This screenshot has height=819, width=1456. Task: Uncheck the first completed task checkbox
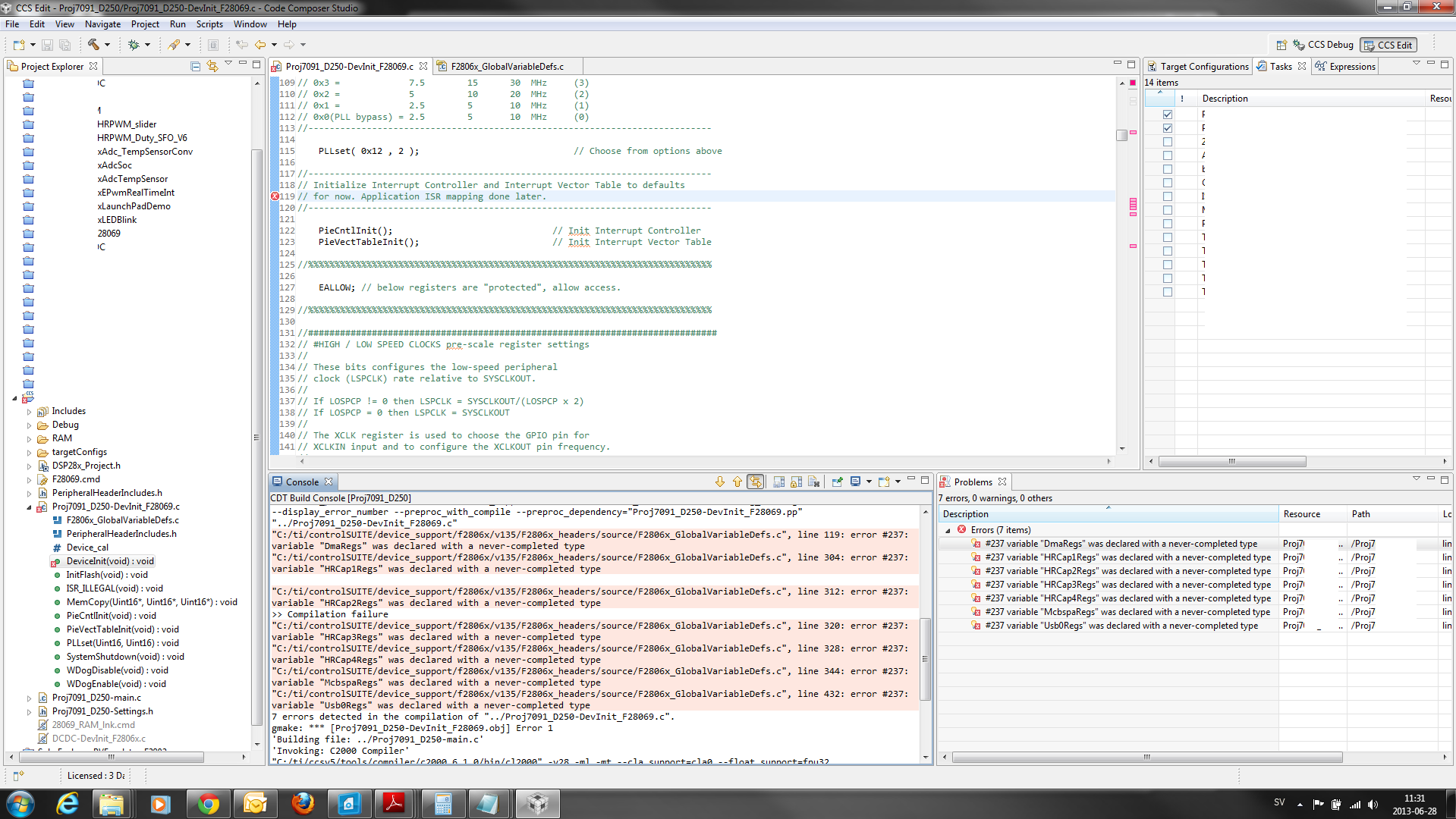(x=1168, y=115)
